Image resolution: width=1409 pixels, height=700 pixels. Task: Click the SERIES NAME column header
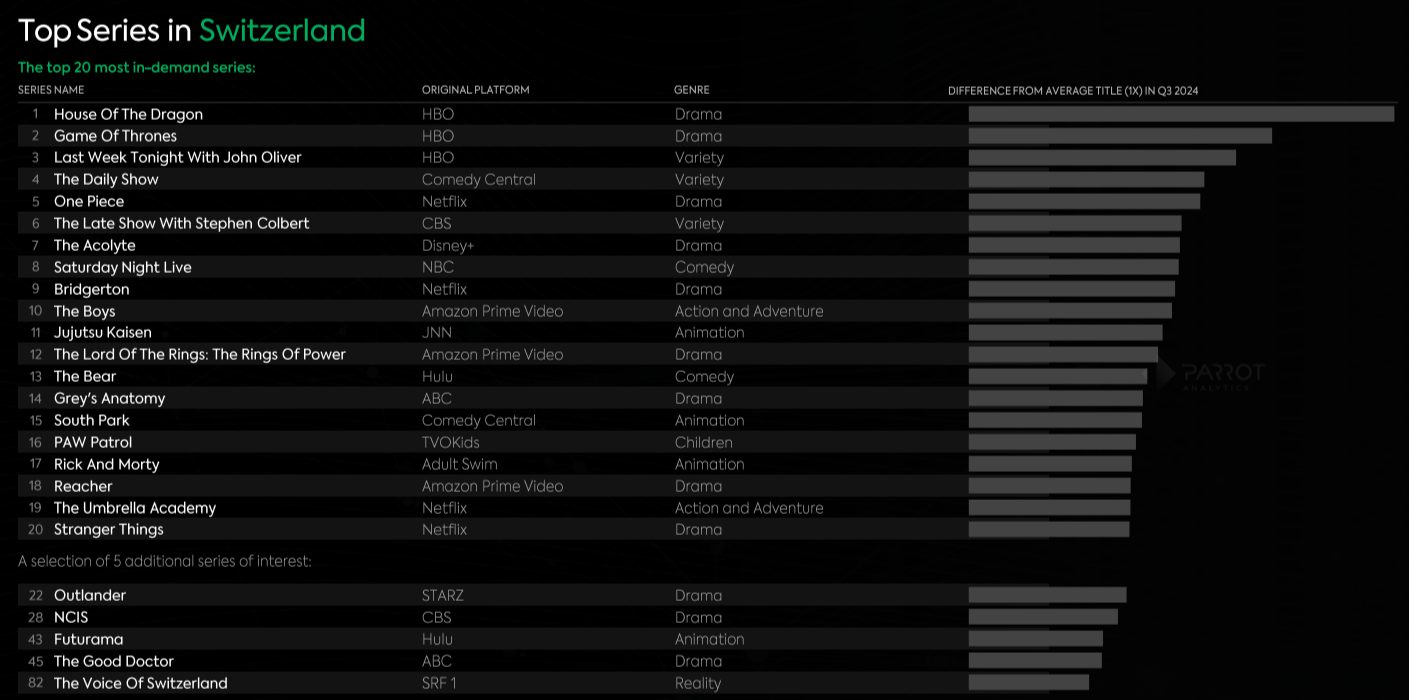tap(51, 90)
